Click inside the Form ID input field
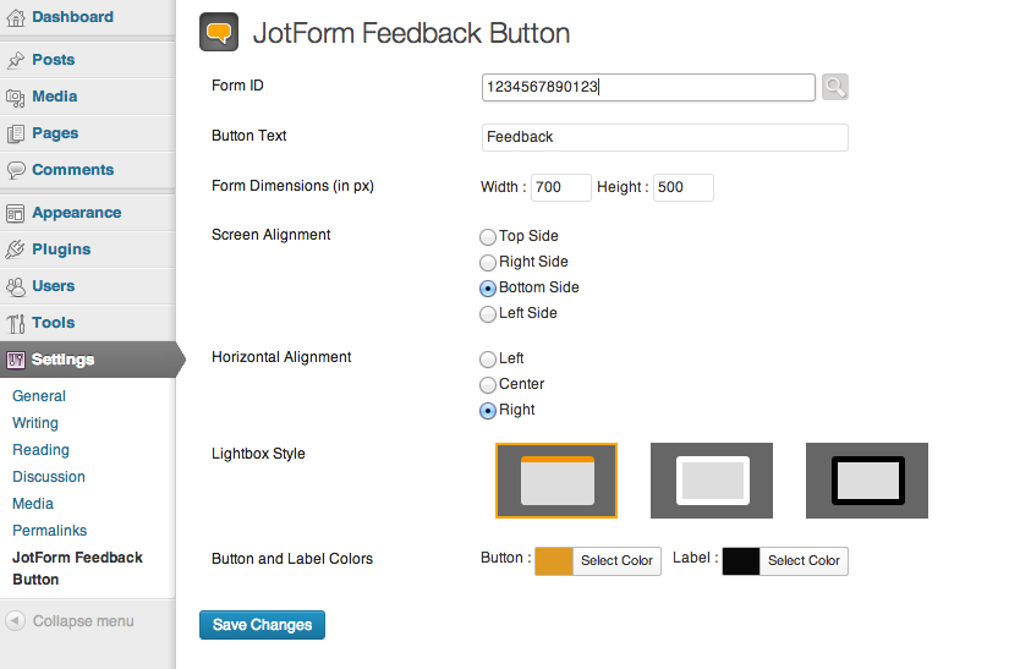The height and width of the screenshot is (669, 1020). 648,87
